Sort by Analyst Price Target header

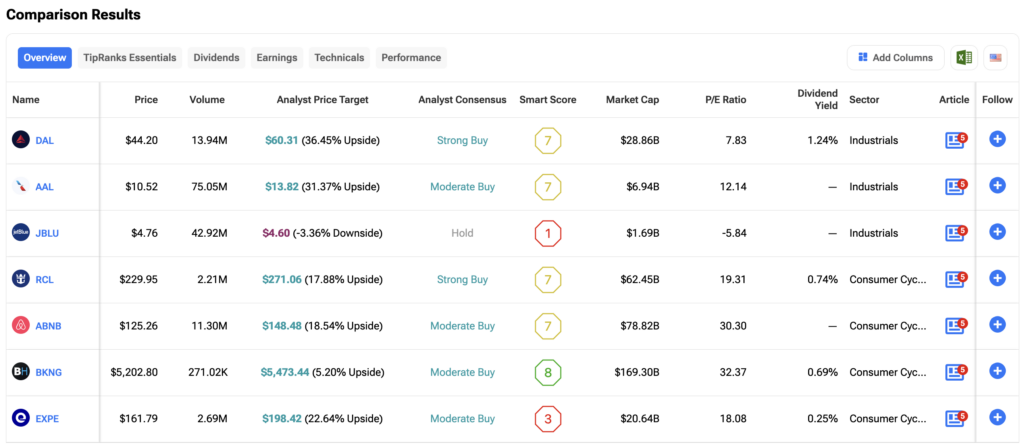323,100
